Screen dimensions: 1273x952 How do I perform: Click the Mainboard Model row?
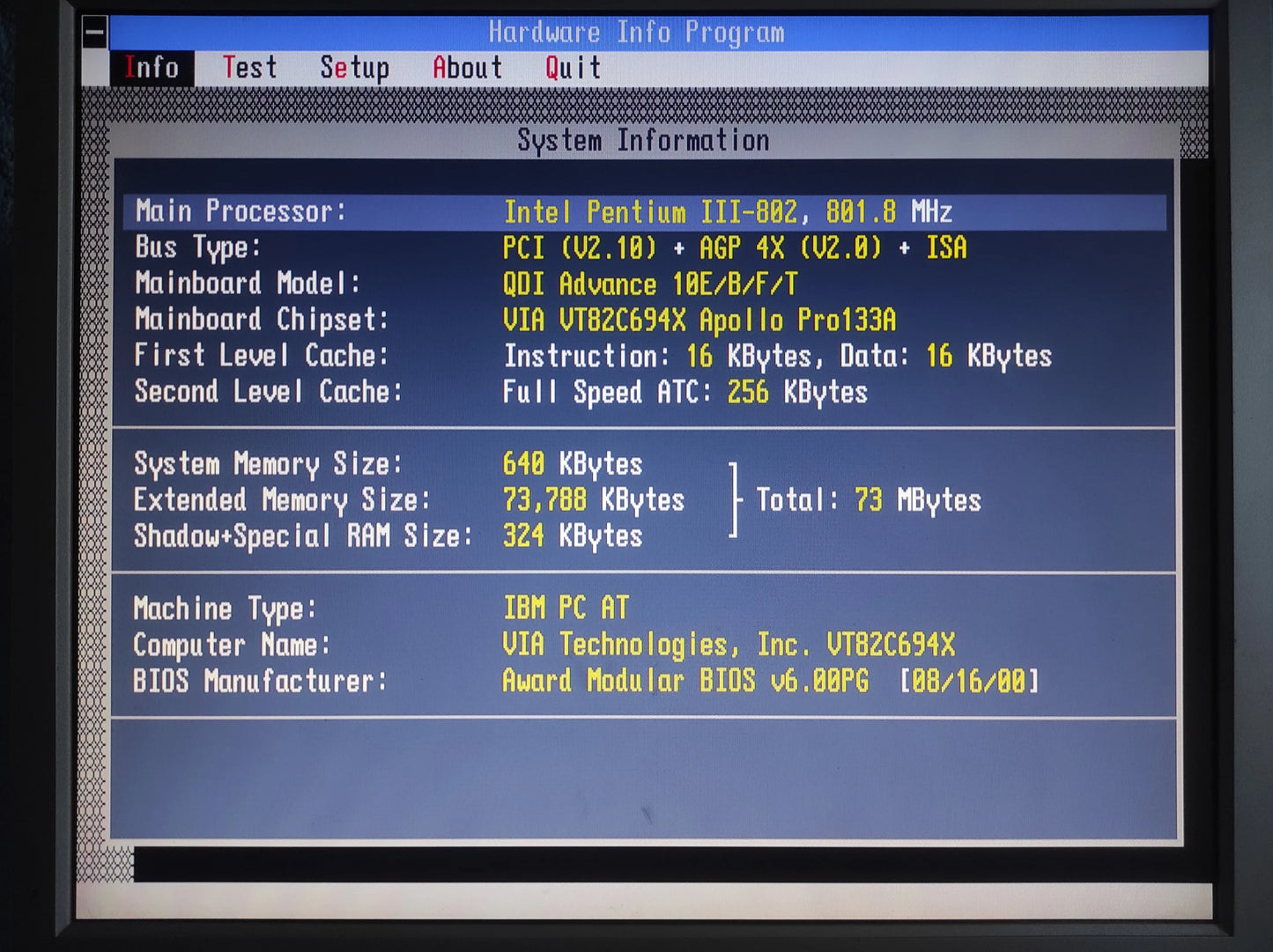[x=645, y=284]
